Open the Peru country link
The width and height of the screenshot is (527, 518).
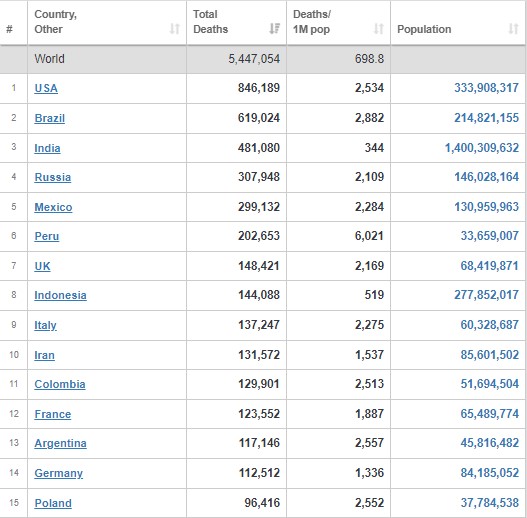[47, 236]
